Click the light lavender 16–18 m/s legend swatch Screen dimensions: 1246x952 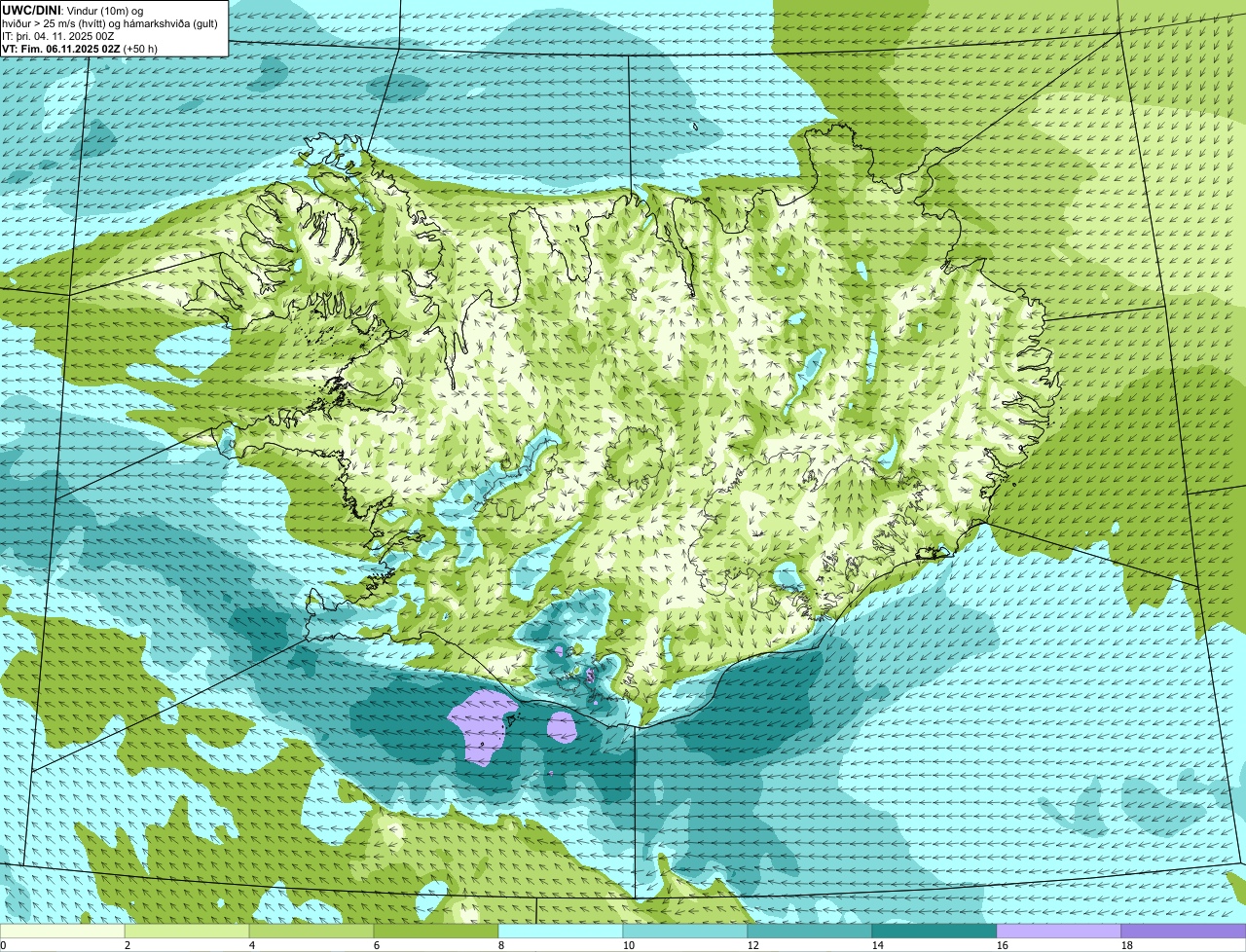click(1059, 932)
